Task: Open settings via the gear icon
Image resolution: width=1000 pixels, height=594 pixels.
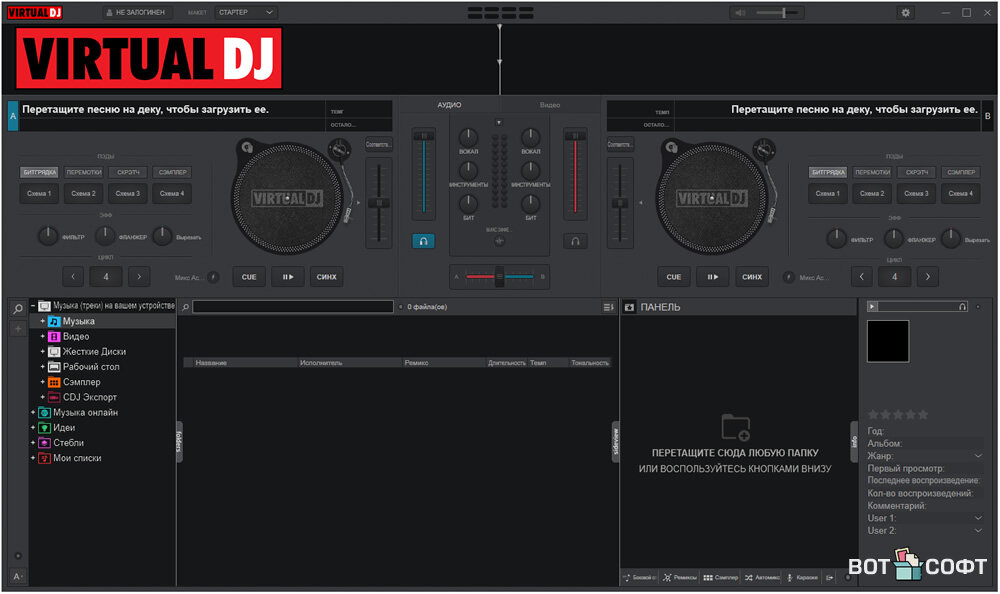Action: 906,13
